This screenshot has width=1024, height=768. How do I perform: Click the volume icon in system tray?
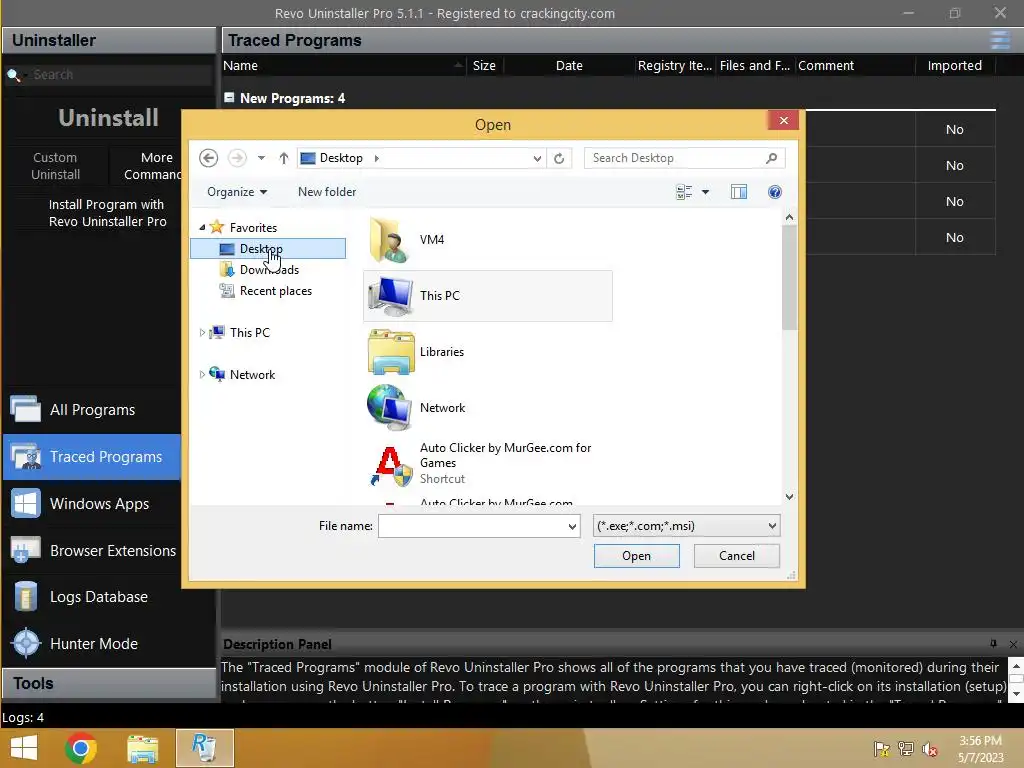[929, 749]
